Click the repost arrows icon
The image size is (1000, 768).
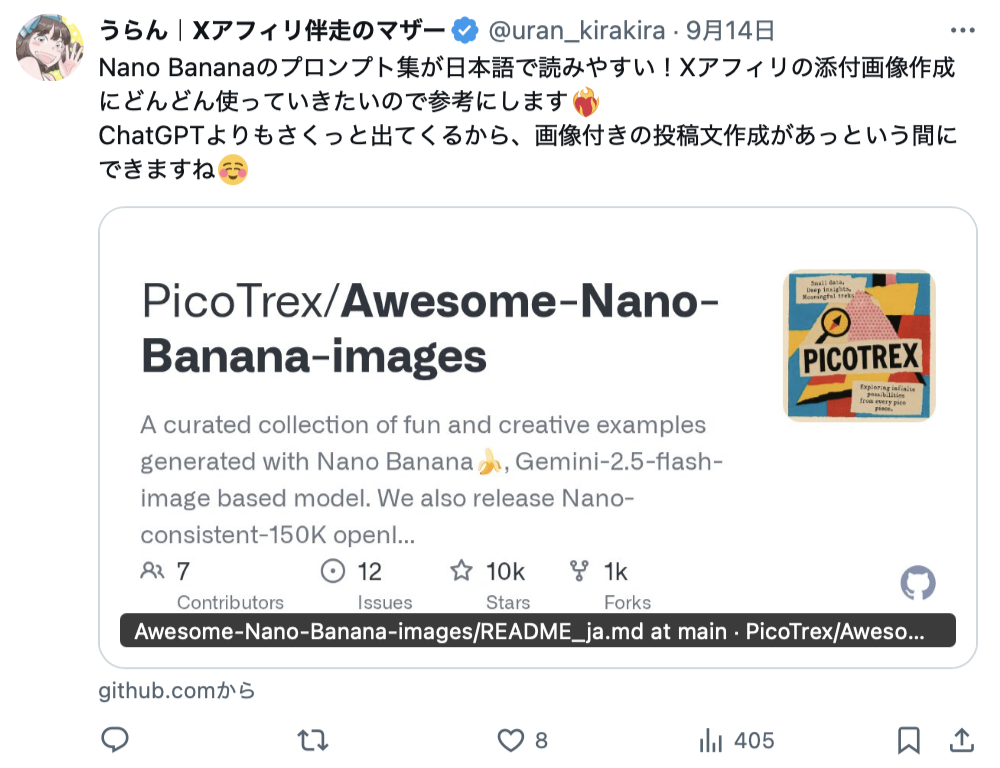click(x=312, y=740)
